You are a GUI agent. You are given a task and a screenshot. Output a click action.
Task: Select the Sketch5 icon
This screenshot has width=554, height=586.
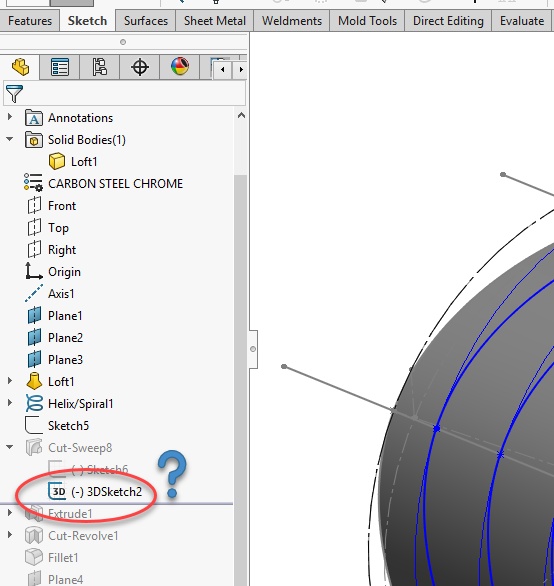click(x=34, y=426)
